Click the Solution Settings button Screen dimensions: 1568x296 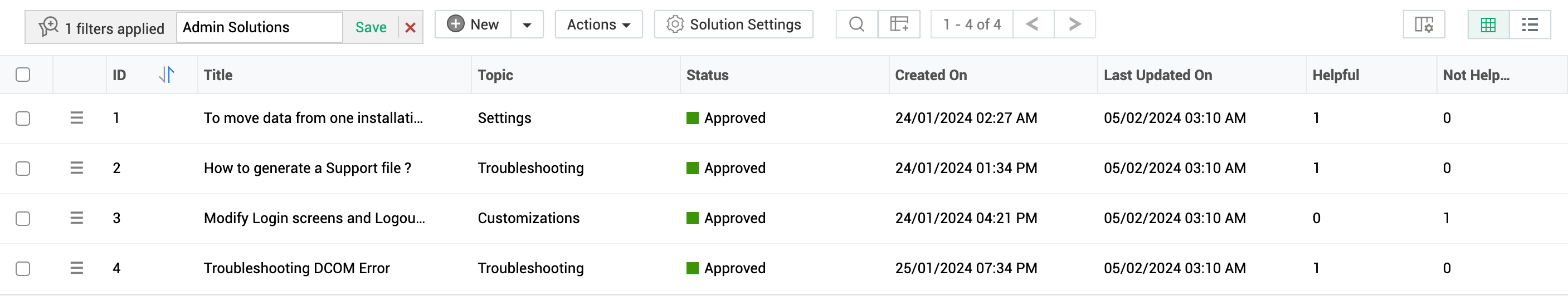coord(733,25)
